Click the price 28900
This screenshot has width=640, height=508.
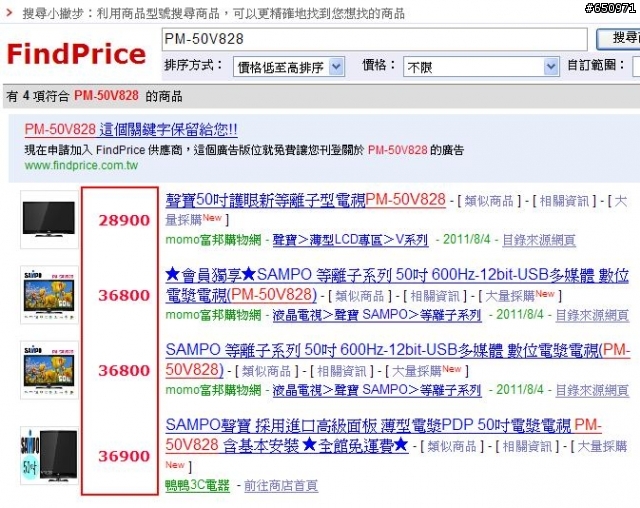coord(124,220)
